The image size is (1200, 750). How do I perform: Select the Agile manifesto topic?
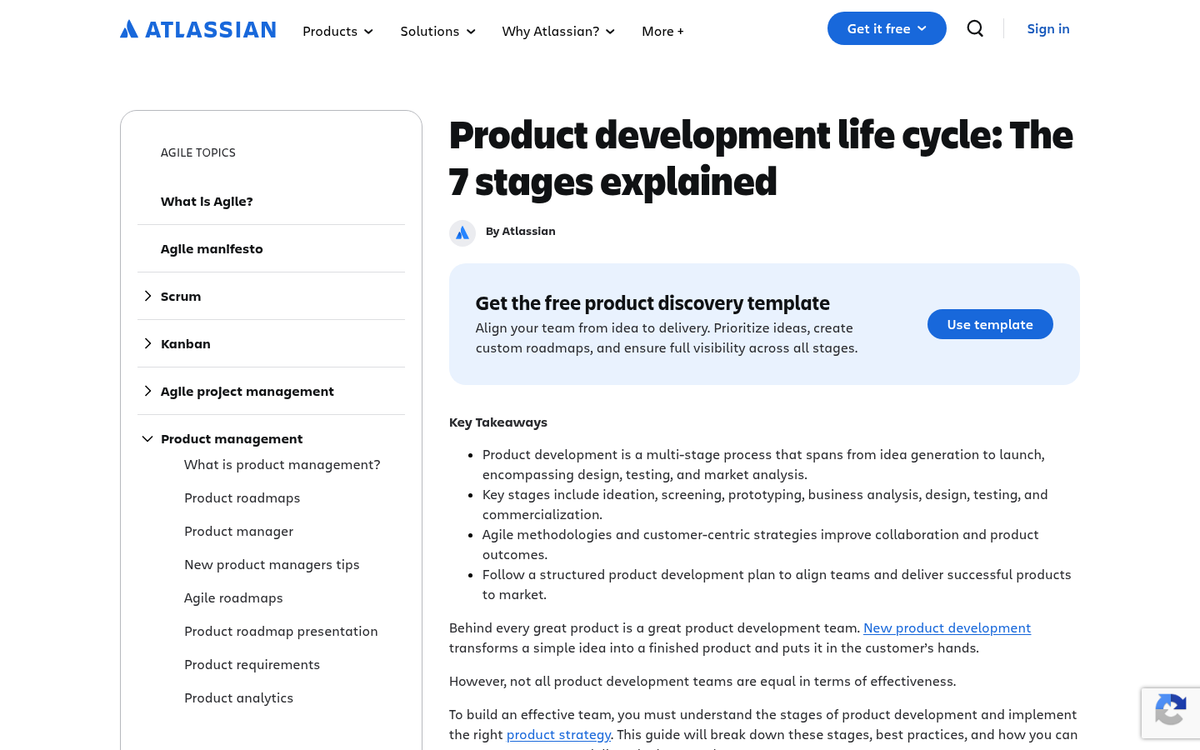[x=211, y=248]
